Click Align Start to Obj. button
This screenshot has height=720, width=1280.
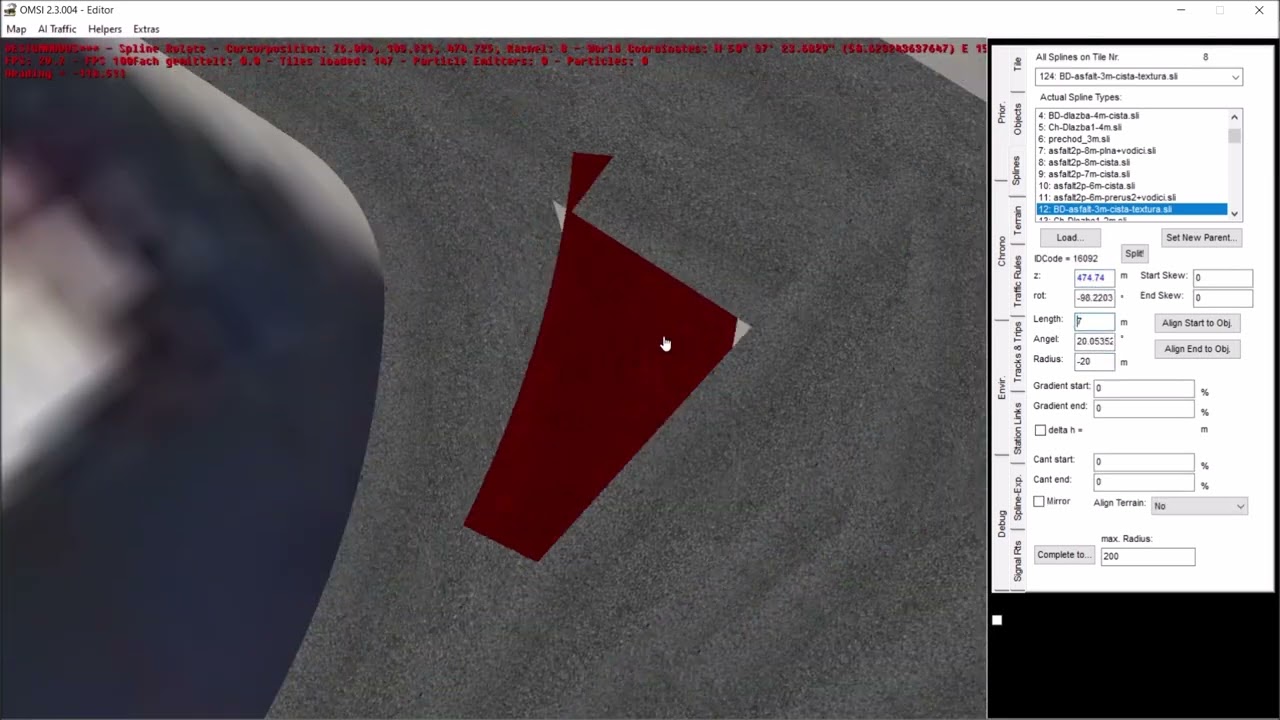[x=1197, y=323]
